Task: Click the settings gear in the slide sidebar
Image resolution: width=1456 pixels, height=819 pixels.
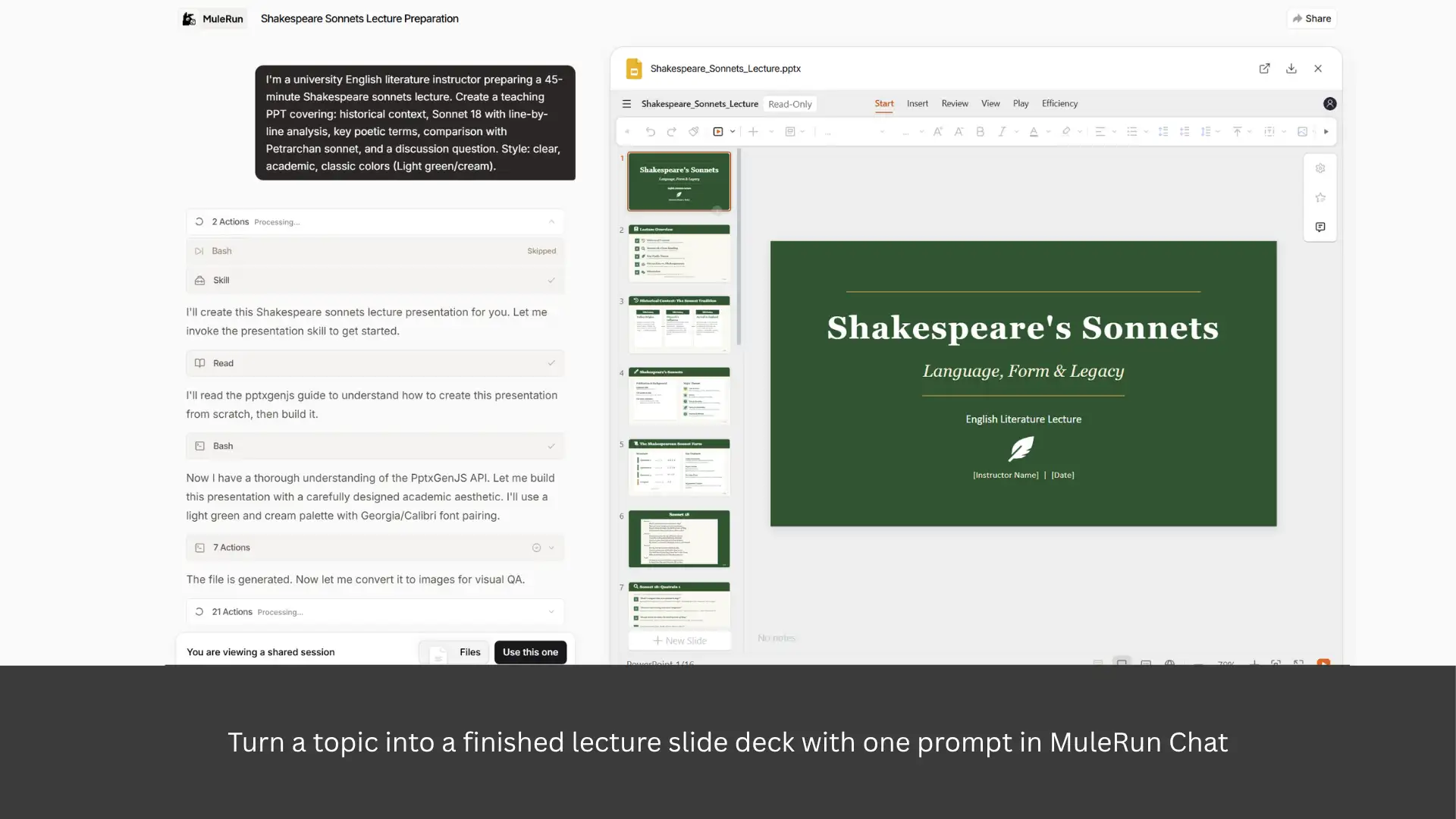Action: click(x=1321, y=168)
